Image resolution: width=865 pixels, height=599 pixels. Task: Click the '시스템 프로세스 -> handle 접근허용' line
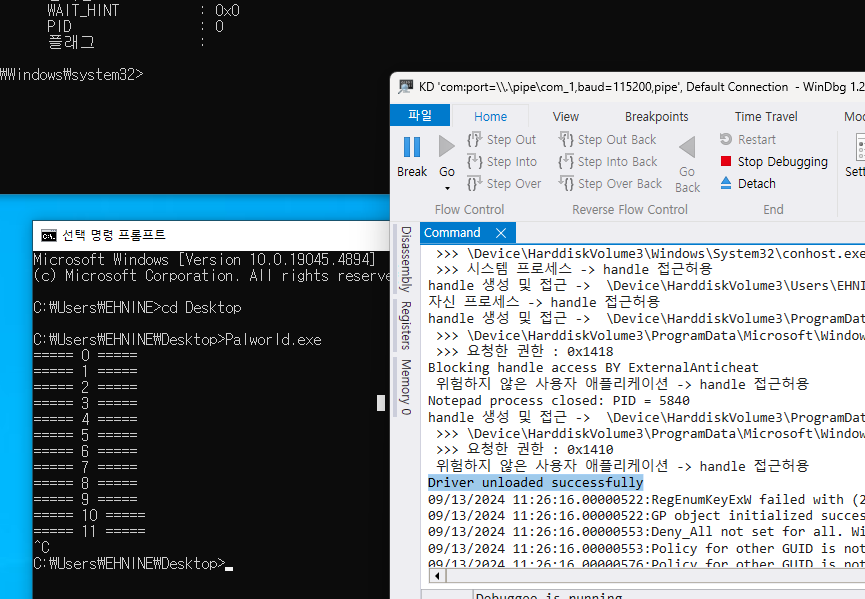574,269
